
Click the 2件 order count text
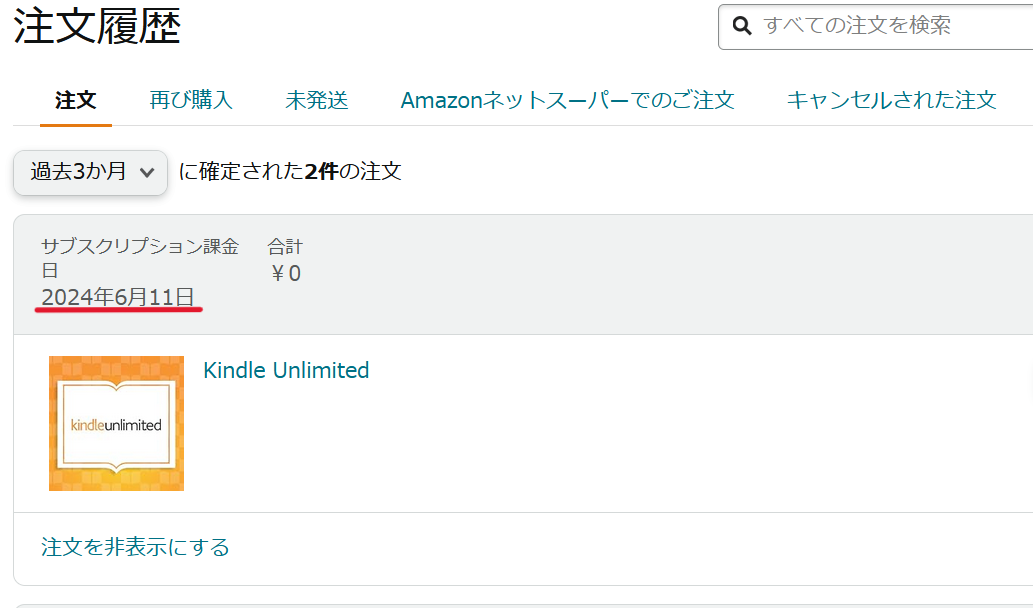click(x=321, y=171)
